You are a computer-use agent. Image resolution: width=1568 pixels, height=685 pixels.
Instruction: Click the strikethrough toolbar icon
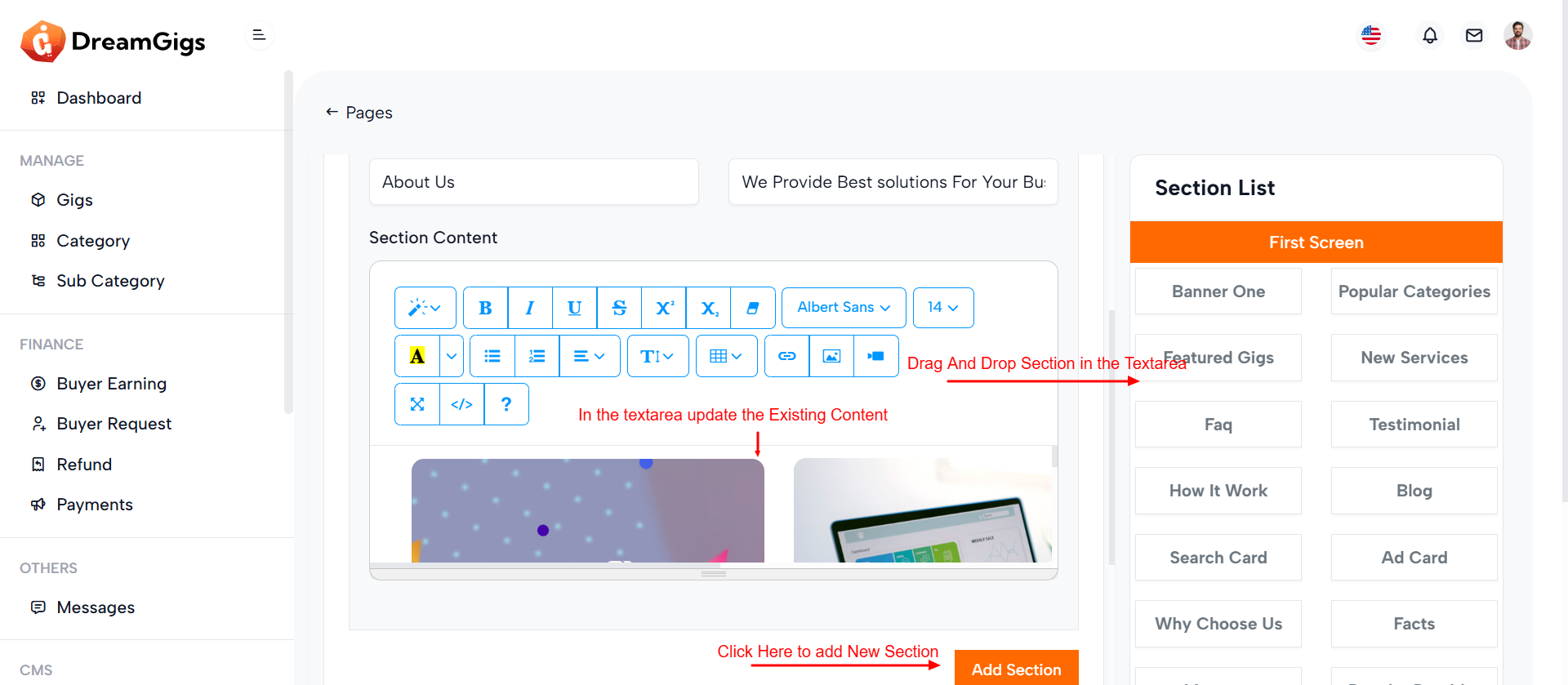tap(619, 308)
